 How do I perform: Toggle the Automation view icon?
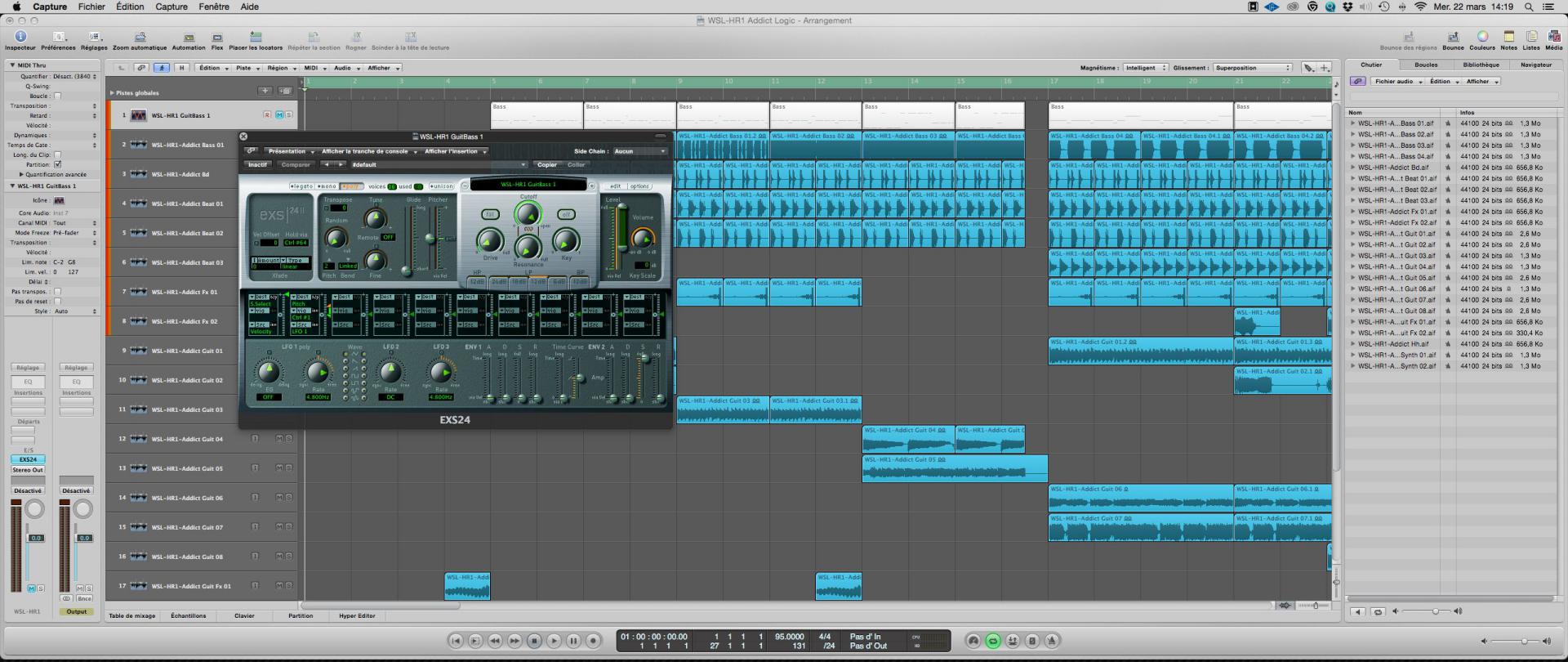(189, 37)
